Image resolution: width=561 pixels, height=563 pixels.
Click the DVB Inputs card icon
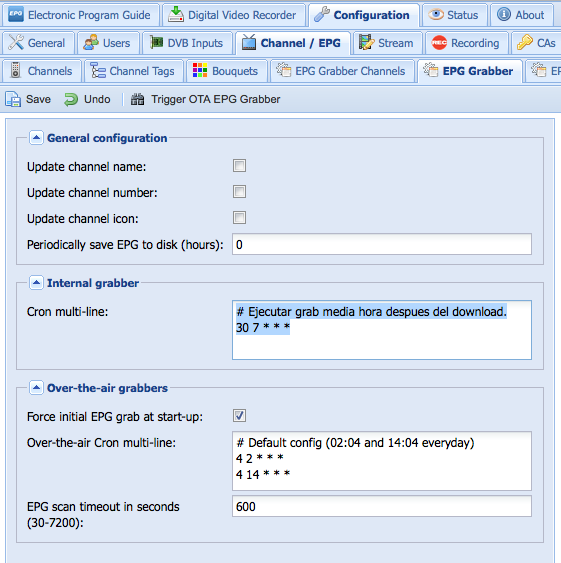coord(157,42)
